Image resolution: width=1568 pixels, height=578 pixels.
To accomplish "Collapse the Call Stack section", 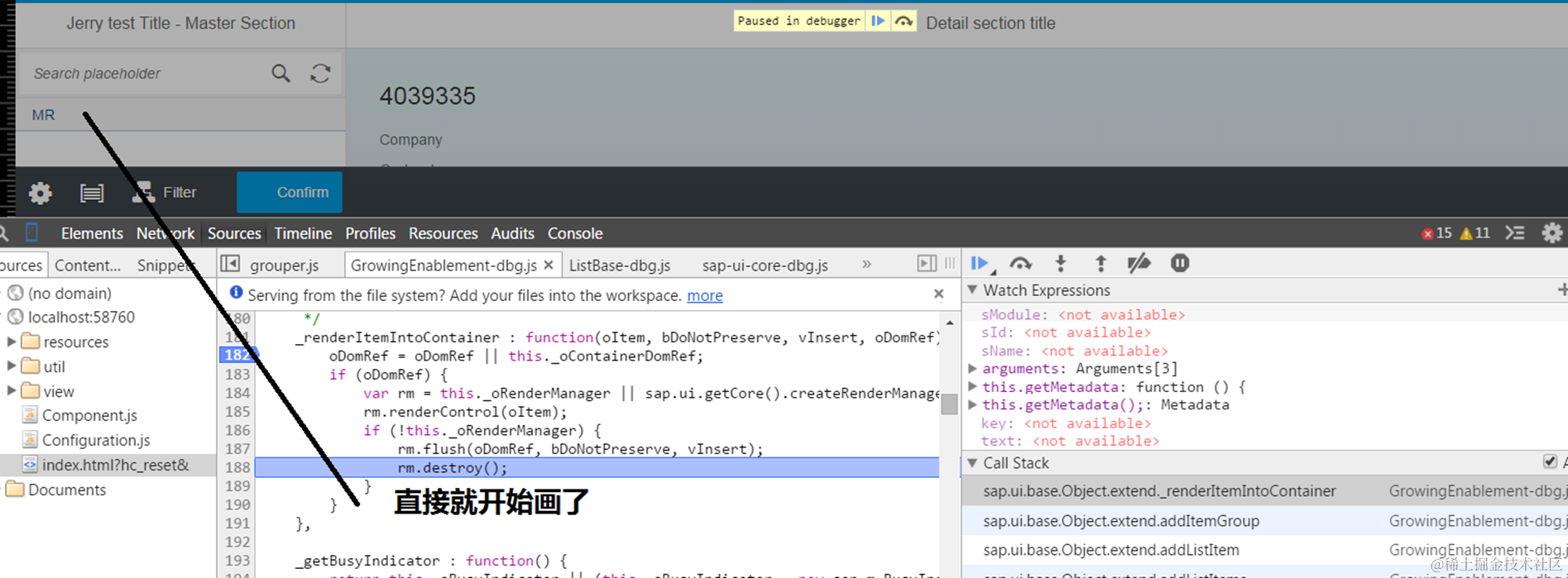I will tap(973, 462).
